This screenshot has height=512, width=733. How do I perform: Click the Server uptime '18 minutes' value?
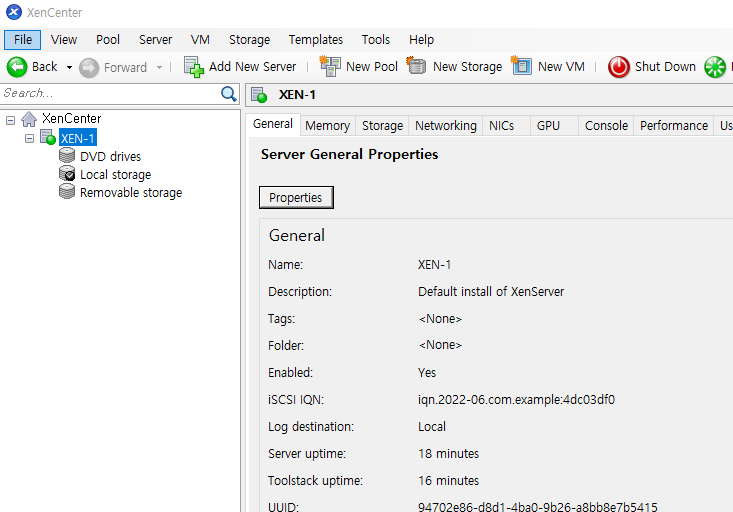coord(448,454)
